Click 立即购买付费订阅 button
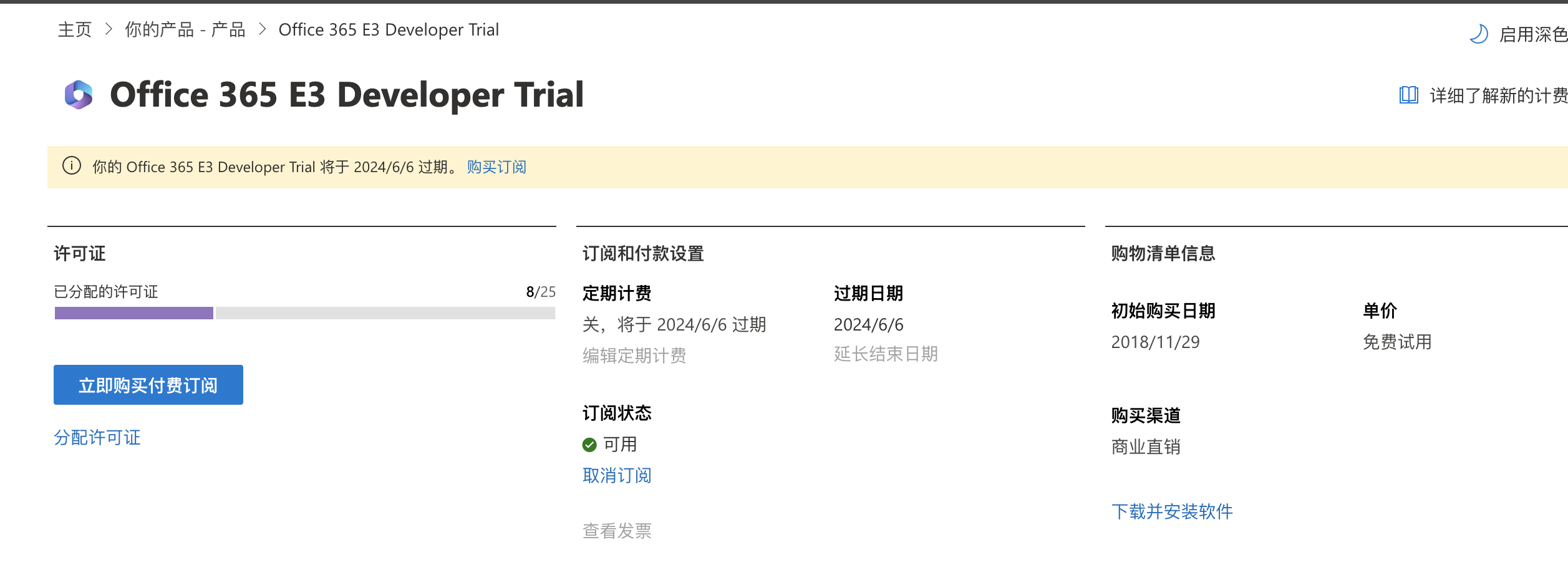This screenshot has width=1568, height=580. click(148, 385)
